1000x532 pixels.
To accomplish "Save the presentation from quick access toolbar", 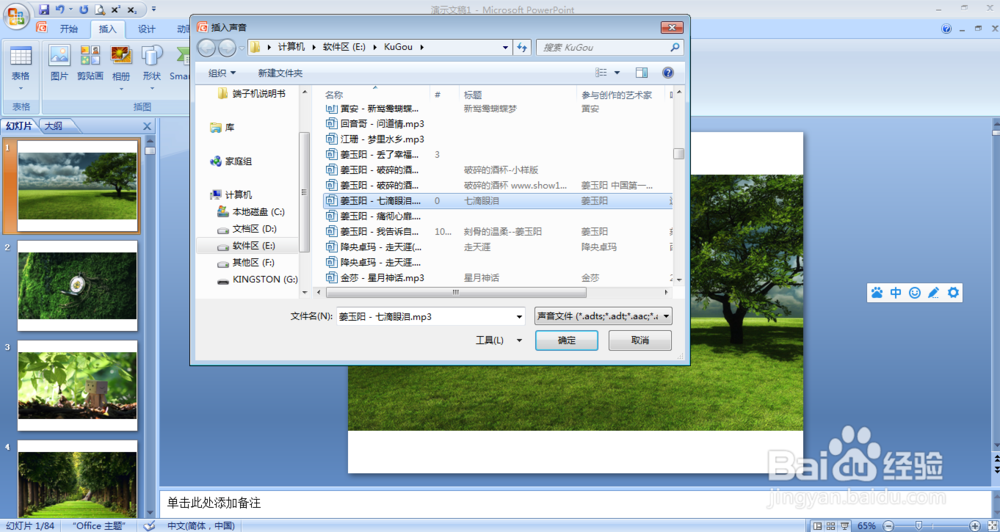I will click(x=44, y=10).
